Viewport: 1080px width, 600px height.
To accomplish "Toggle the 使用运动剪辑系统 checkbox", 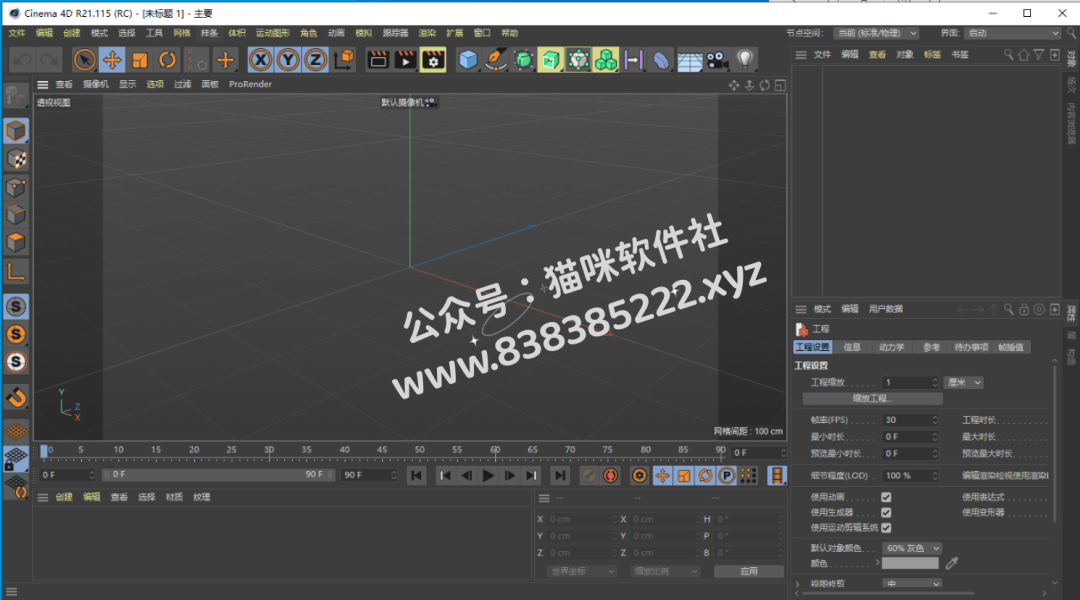I will click(886, 528).
